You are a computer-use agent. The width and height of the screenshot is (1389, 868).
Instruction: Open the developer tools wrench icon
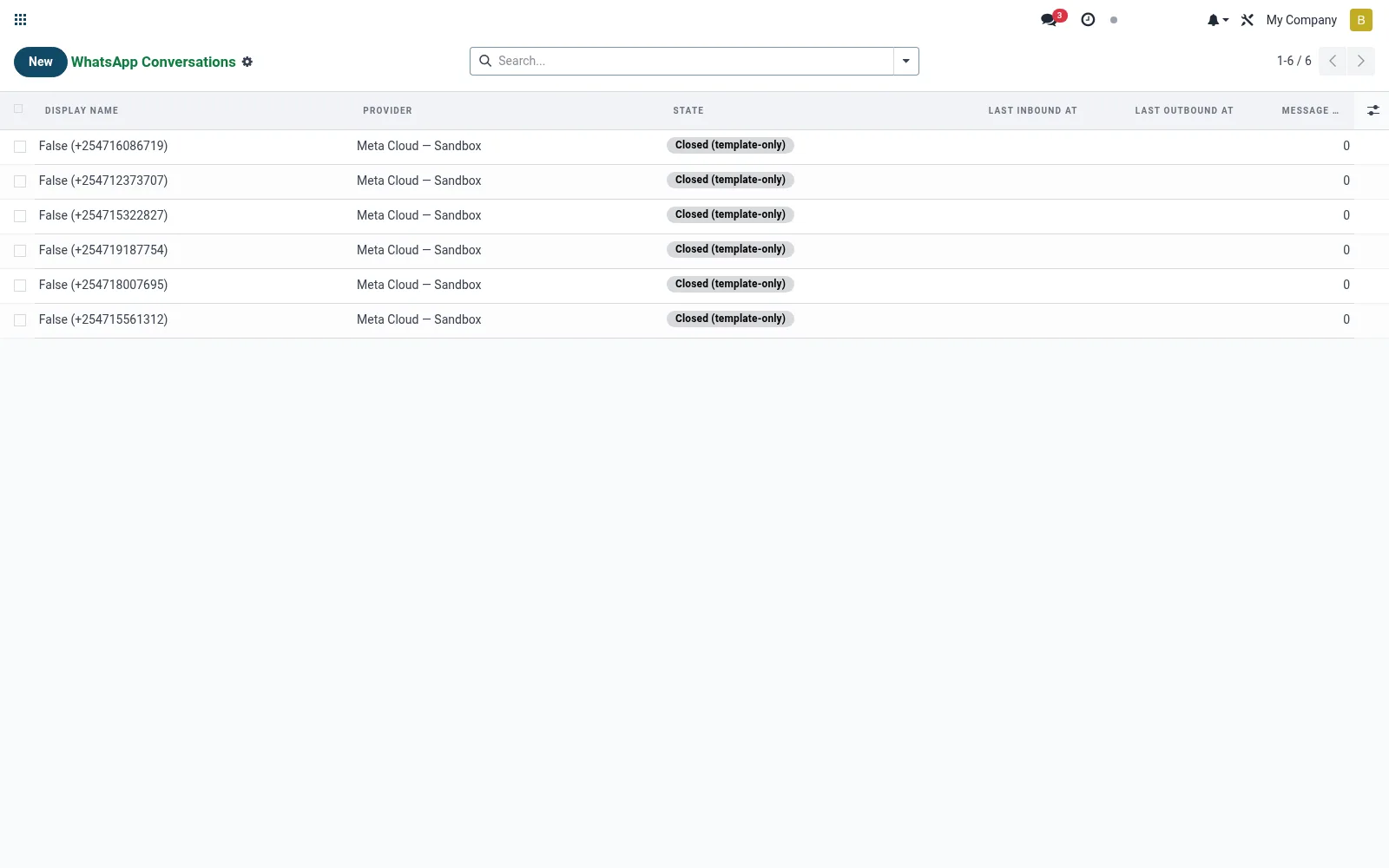pos(1247,20)
